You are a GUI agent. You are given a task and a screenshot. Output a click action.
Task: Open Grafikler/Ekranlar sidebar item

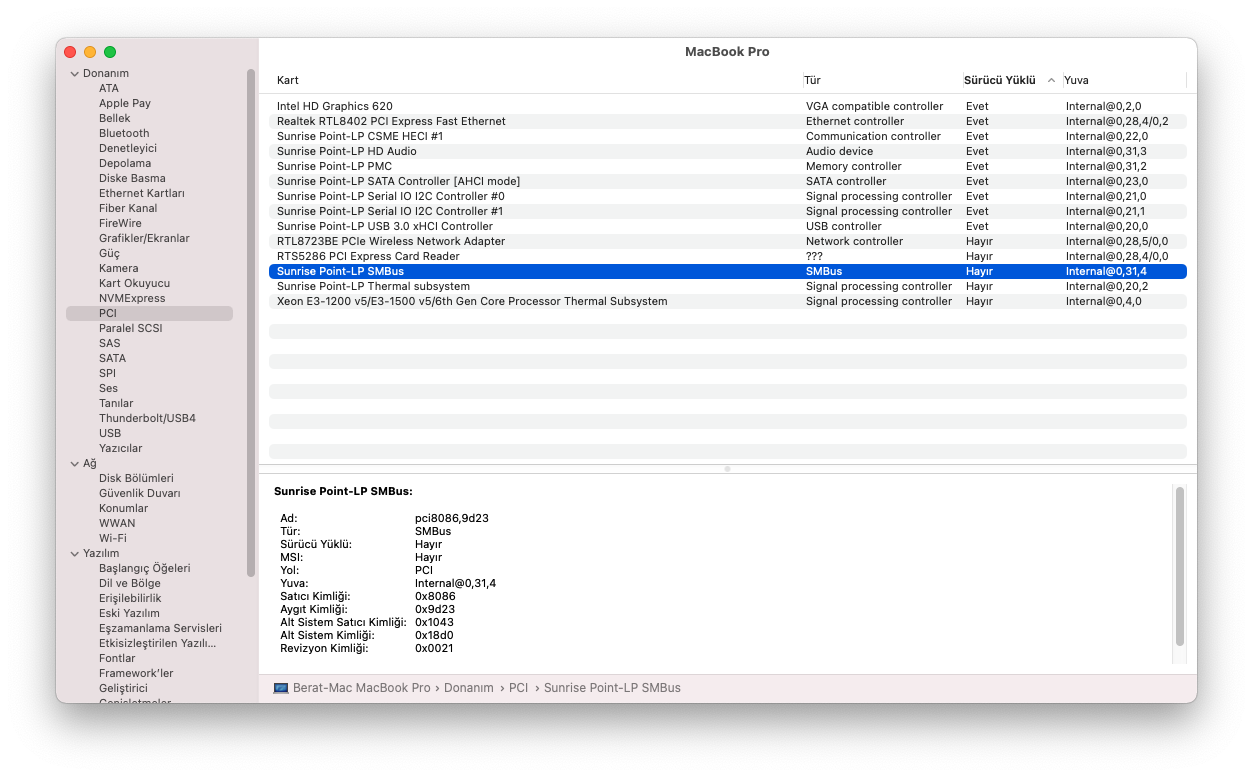[144, 238]
